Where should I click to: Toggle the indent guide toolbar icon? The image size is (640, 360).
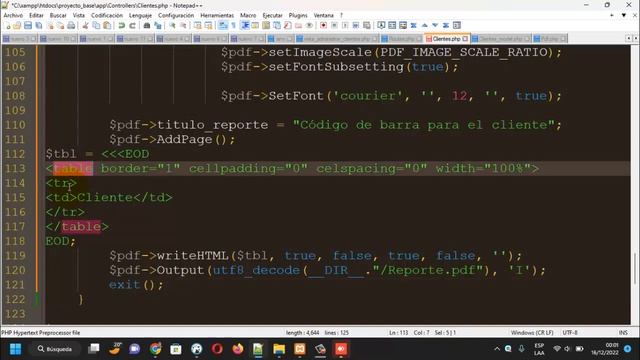click(245, 26)
